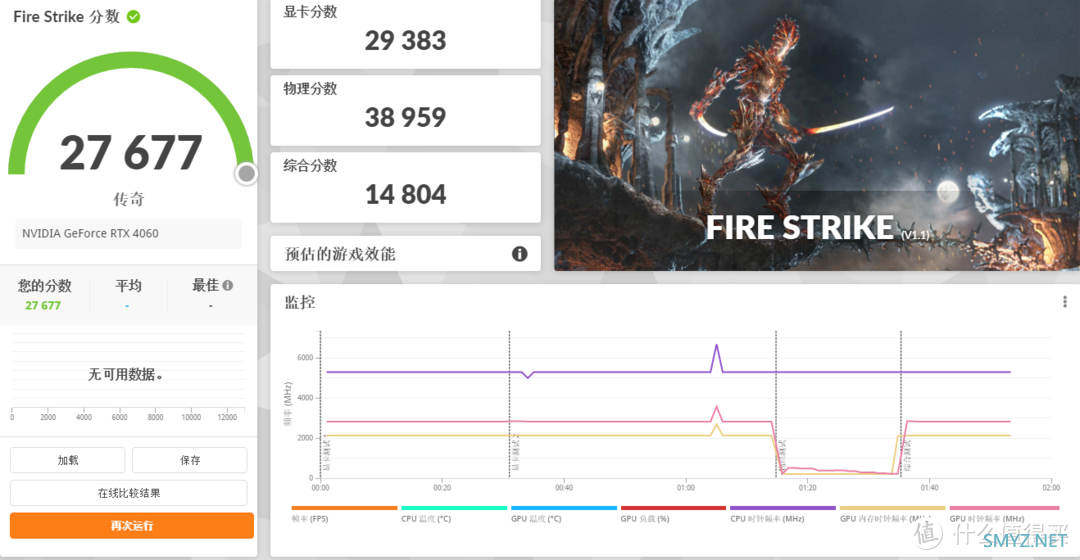Image resolution: width=1080 pixels, height=560 pixels.
Task: Click the 显卡测试 2 dashed marker line
Action: coord(510,403)
